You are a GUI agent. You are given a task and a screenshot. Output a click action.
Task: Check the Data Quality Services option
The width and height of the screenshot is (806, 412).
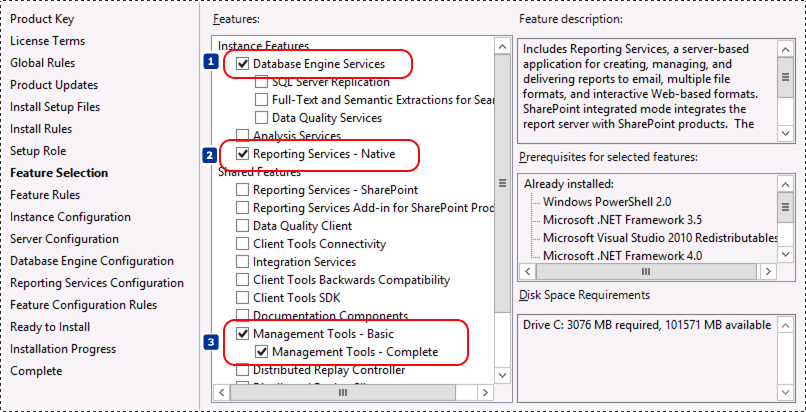[x=262, y=118]
